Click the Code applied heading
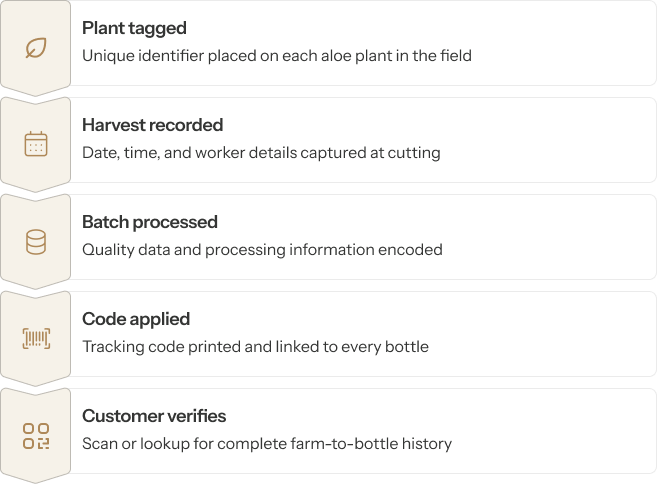 pos(136,319)
